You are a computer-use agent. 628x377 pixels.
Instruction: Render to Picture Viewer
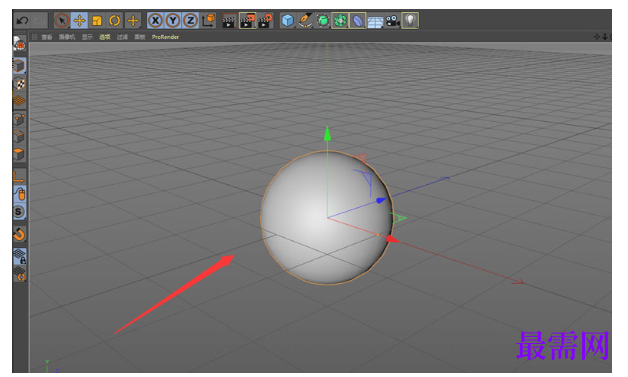click(247, 20)
